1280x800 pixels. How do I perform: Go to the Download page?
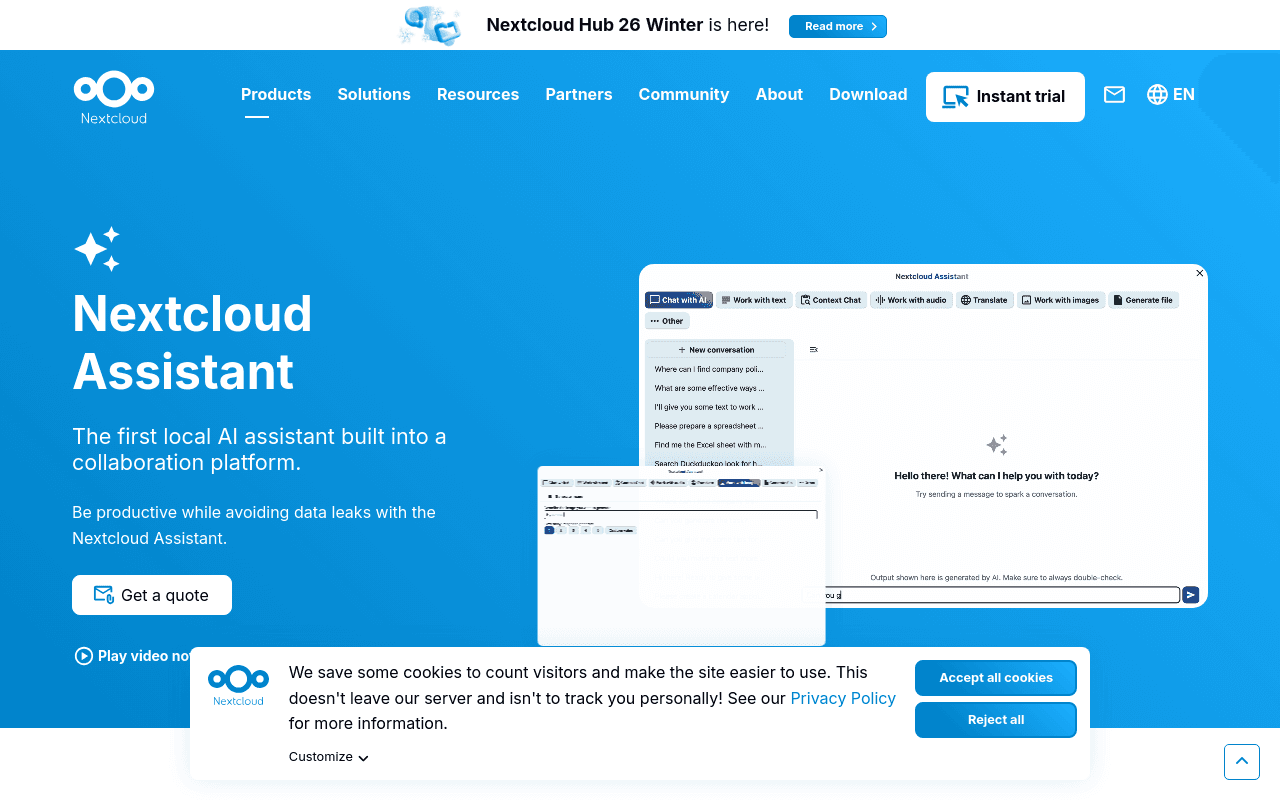pos(868,94)
